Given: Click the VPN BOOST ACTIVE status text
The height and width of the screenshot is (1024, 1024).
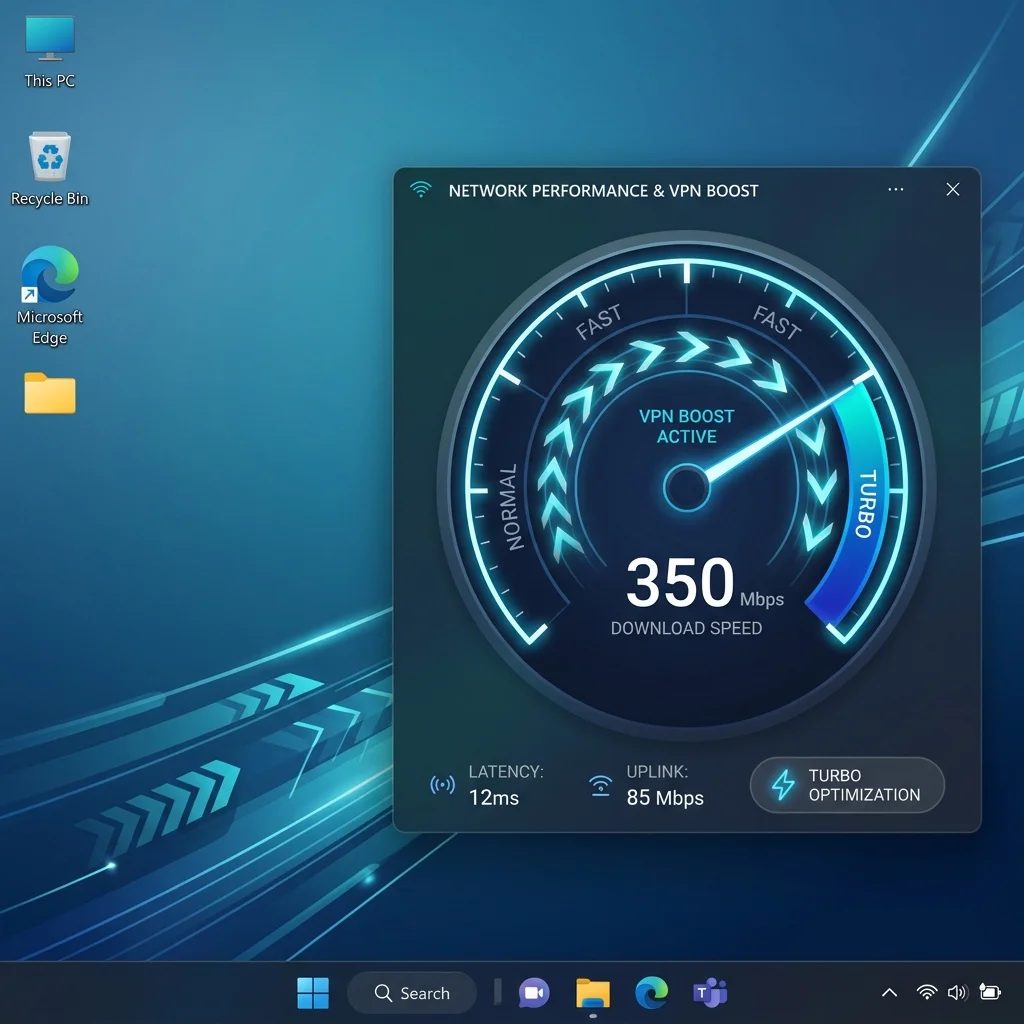Looking at the screenshot, I should click(686, 426).
